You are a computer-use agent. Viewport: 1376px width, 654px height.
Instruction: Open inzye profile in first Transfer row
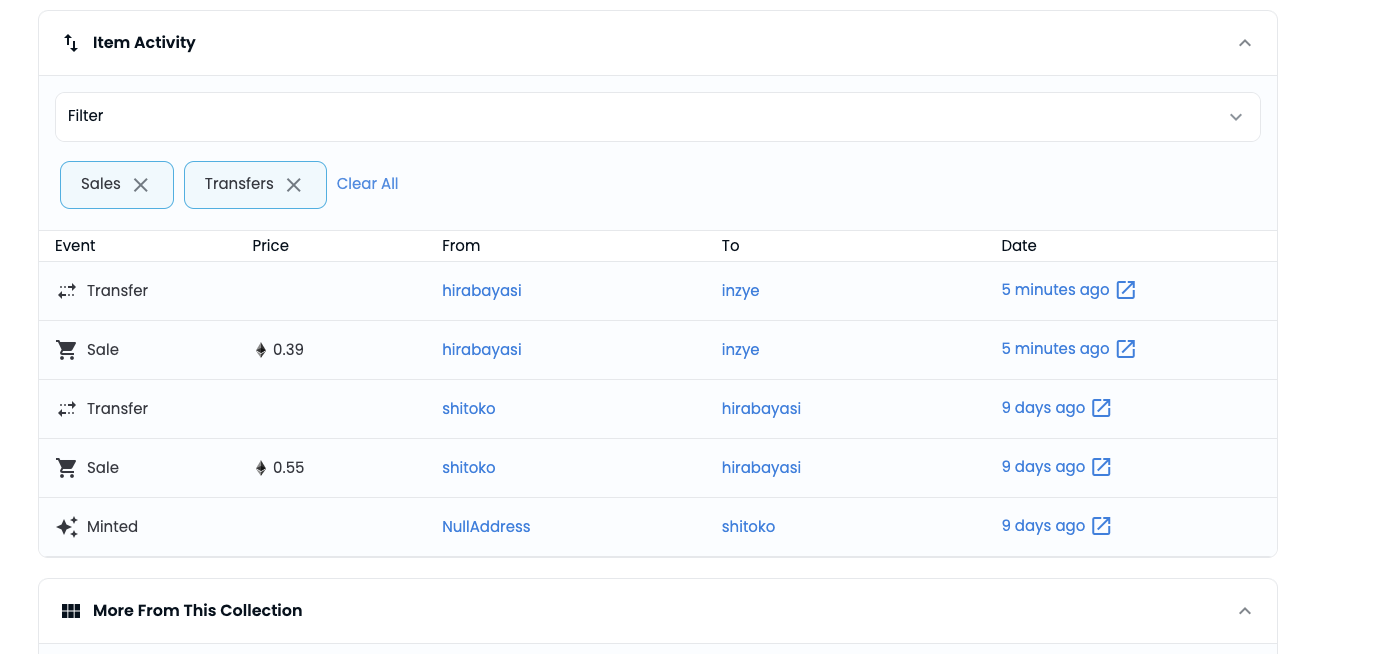(740, 291)
